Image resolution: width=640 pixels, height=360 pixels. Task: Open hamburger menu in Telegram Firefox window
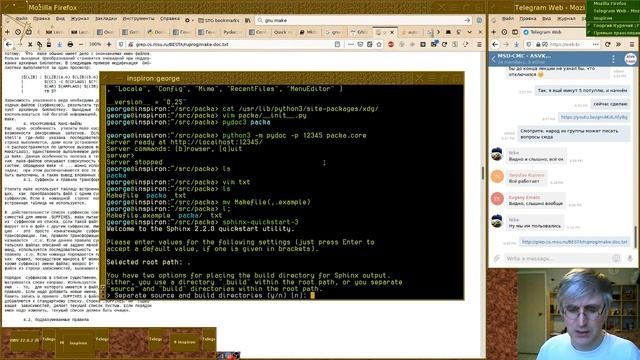click(x=631, y=44)
